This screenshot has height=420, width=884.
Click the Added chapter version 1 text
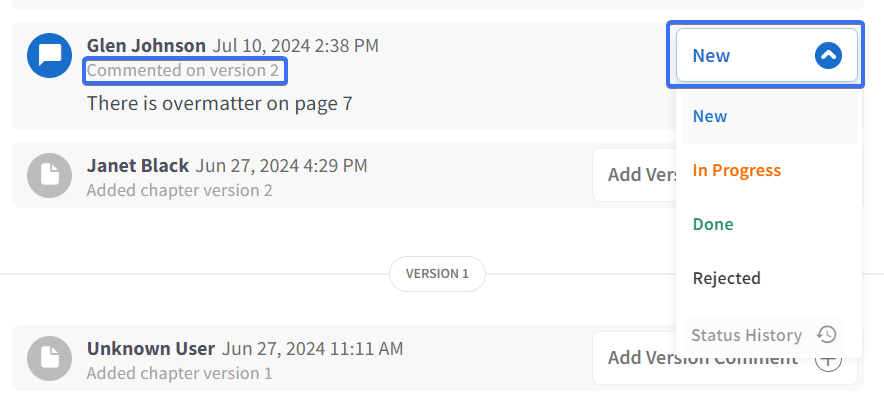pyautogui.click(x=179, y=373)
